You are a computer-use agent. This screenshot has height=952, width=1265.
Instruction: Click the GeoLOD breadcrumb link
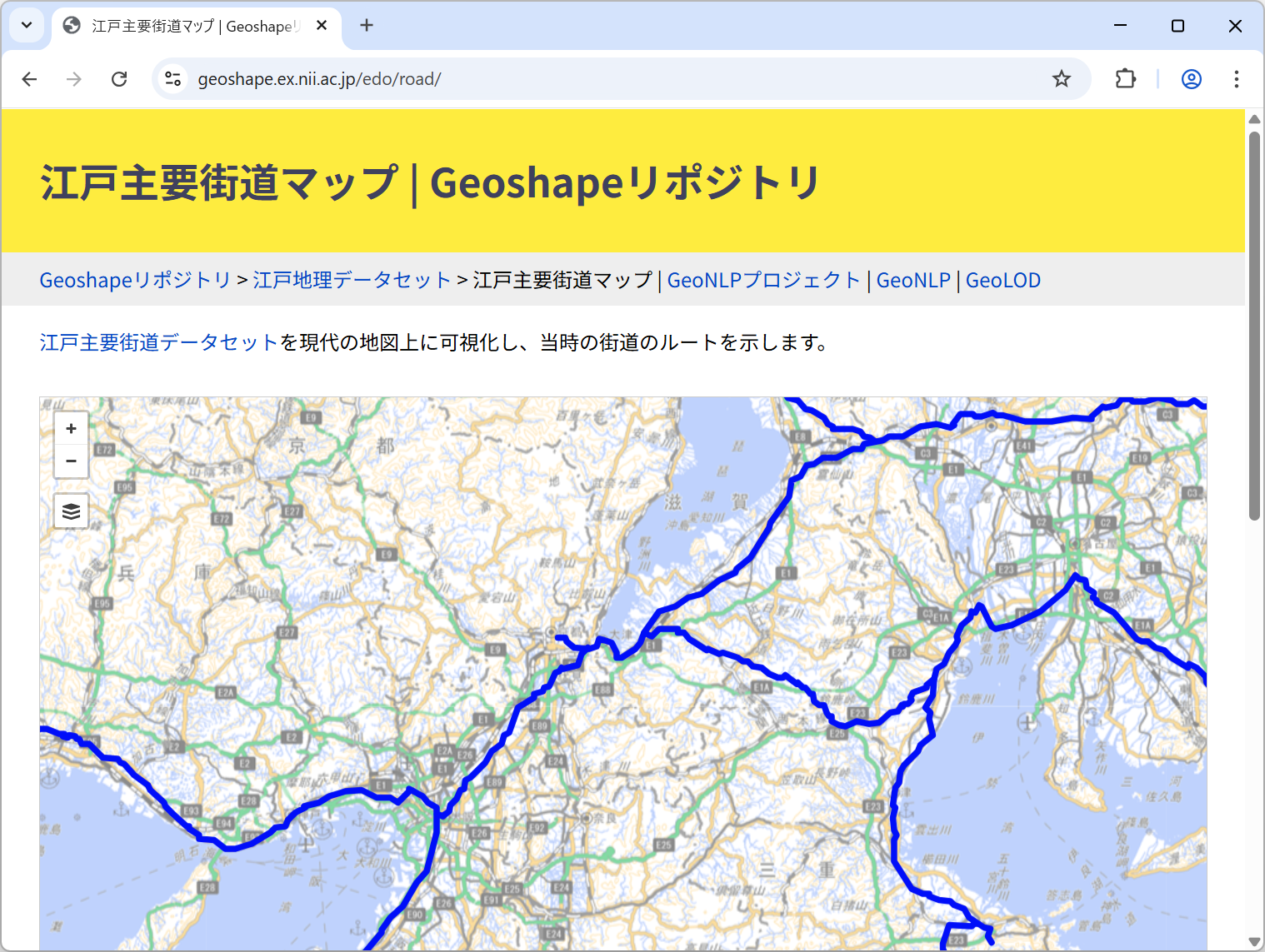(x=1003, y=280)
